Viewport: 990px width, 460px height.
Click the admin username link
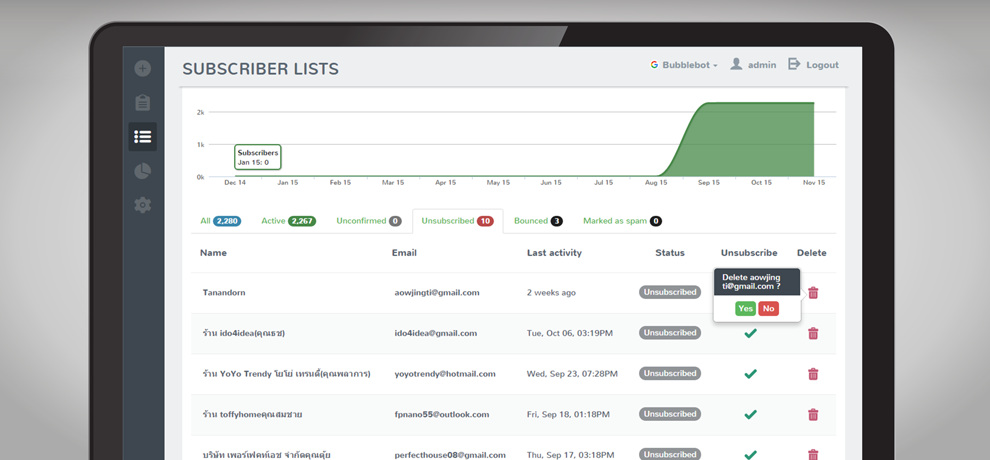point(762,65)
